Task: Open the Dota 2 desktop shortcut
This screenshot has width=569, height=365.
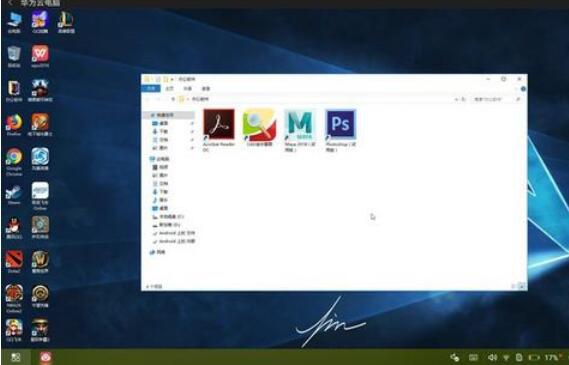Action: pyautogui.click(x=14, y=261)
